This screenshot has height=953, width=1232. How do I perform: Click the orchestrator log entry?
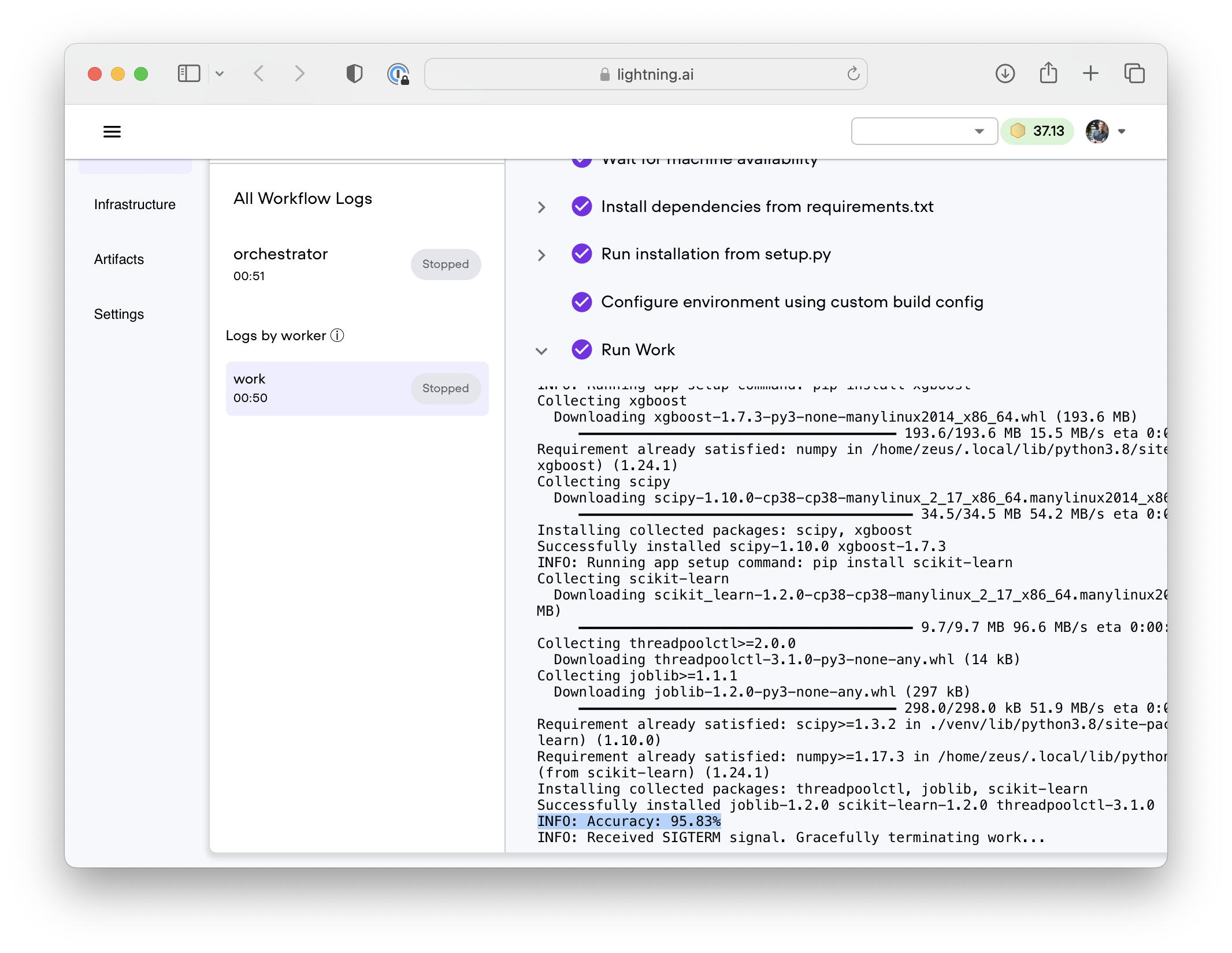pos(355,263)
